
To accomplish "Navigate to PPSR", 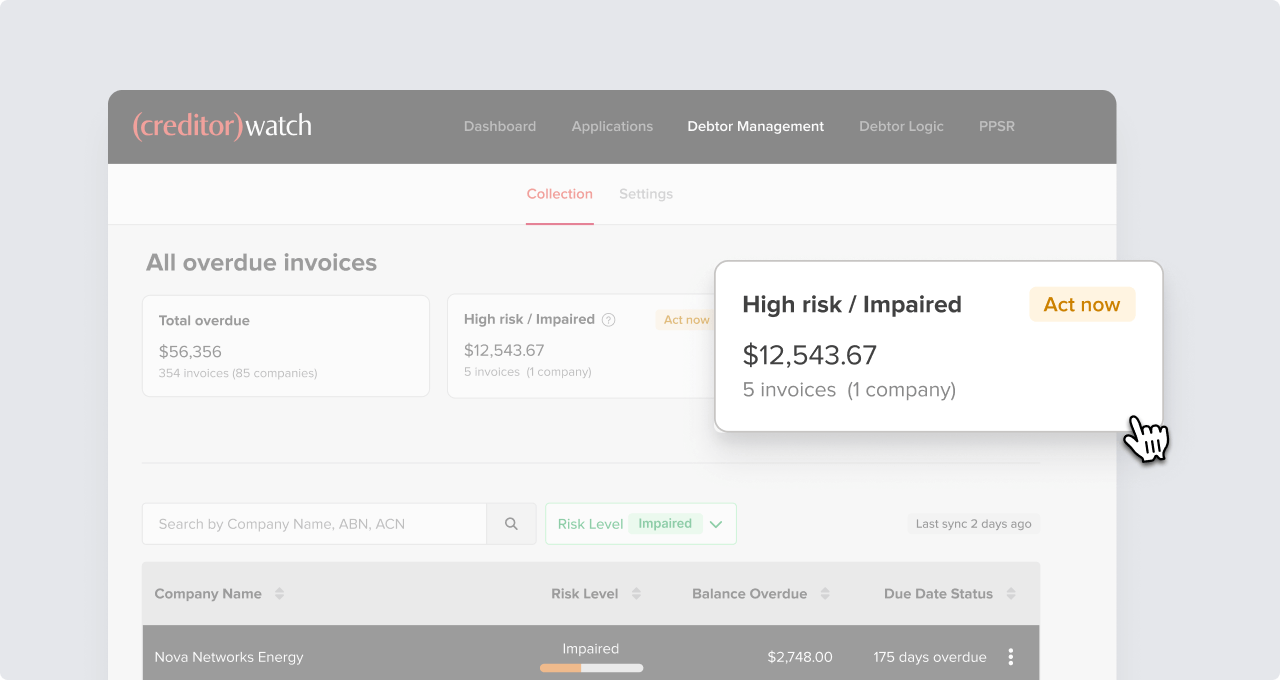I will [x=996, y=127].
